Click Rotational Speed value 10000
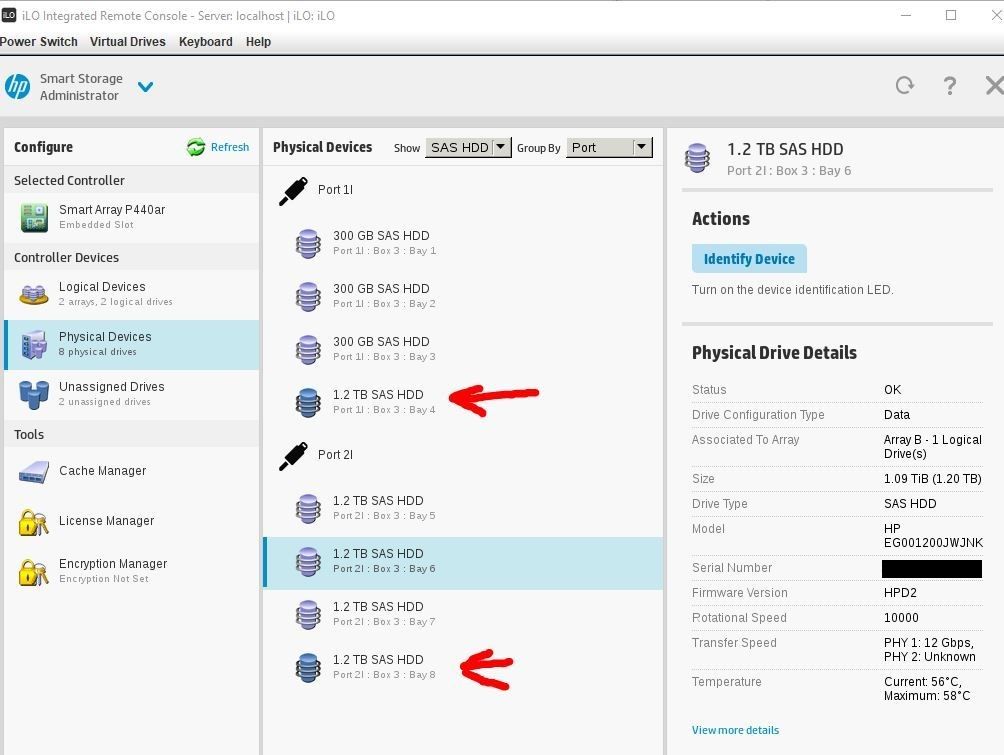Image resolution: width=1004 pixels, height=755 pixels. point(901,617)
